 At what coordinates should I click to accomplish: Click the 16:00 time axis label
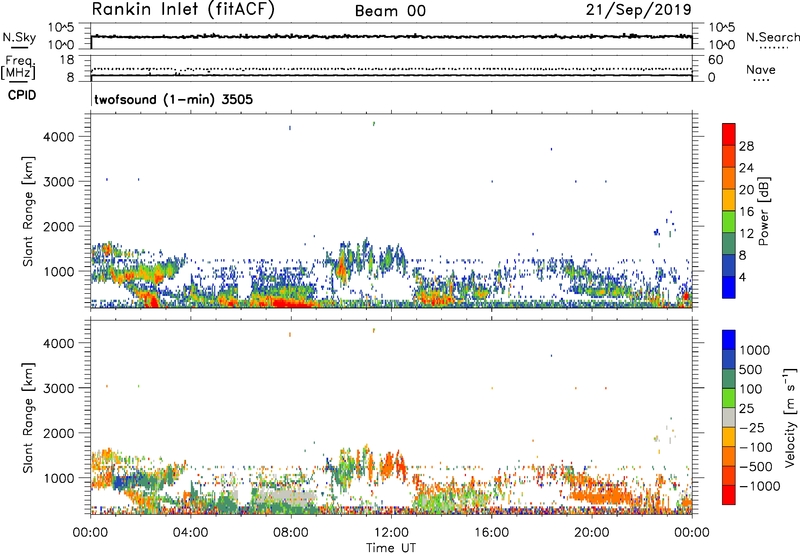491,533
